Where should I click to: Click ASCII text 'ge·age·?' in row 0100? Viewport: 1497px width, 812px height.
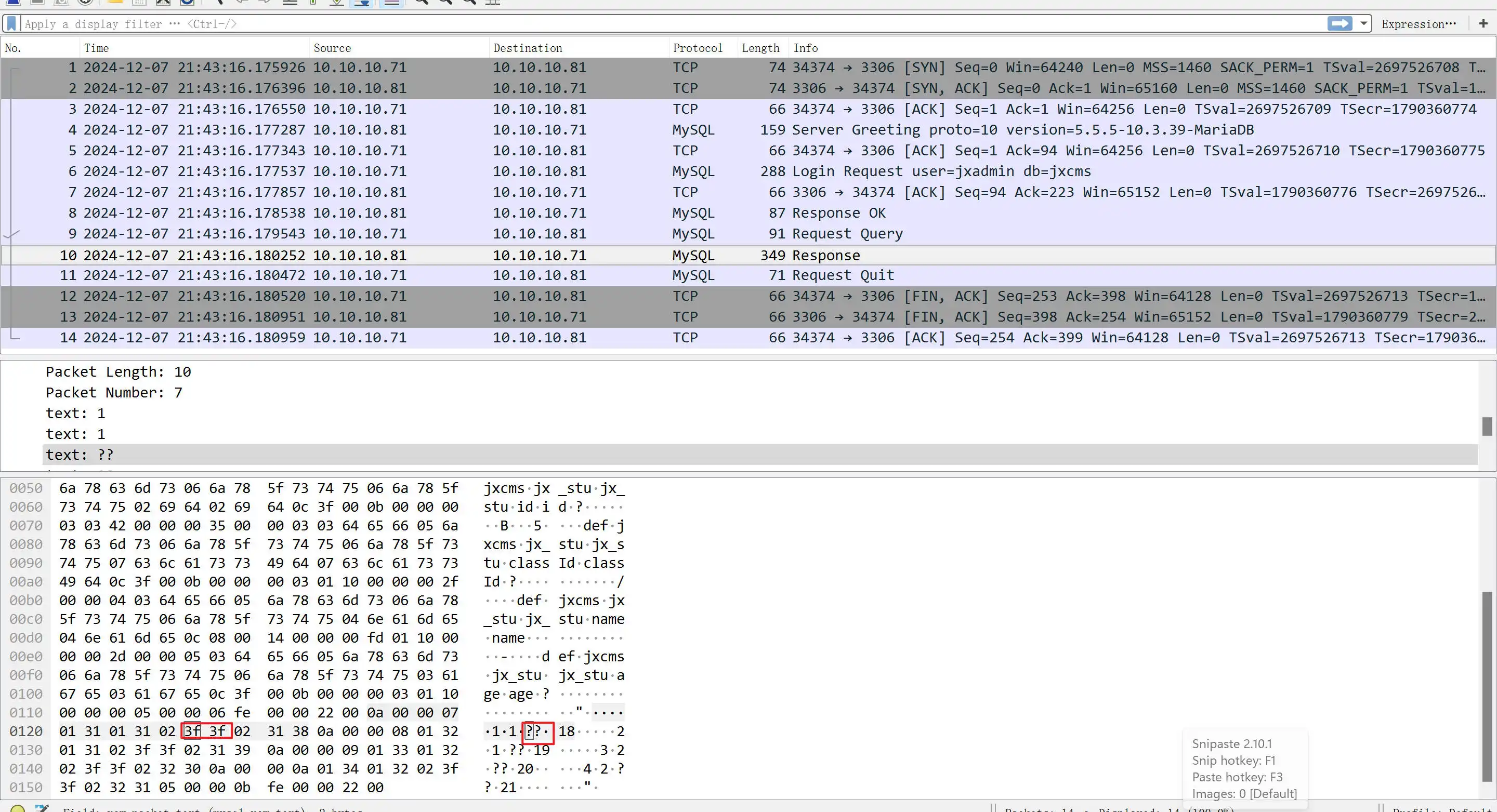tap(517, 694)
